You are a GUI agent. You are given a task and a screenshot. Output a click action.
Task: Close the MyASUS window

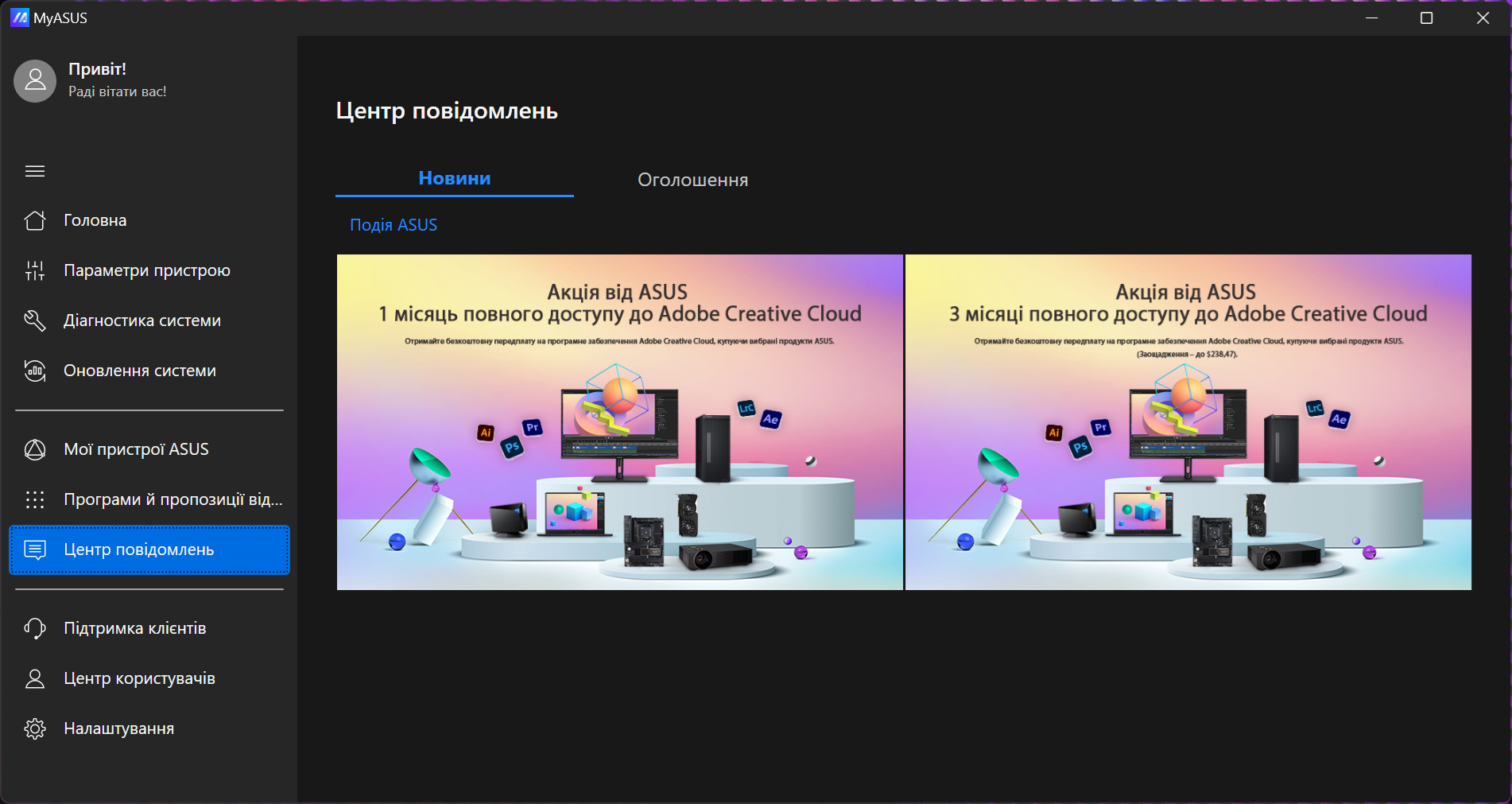(x=1483, y=17)
